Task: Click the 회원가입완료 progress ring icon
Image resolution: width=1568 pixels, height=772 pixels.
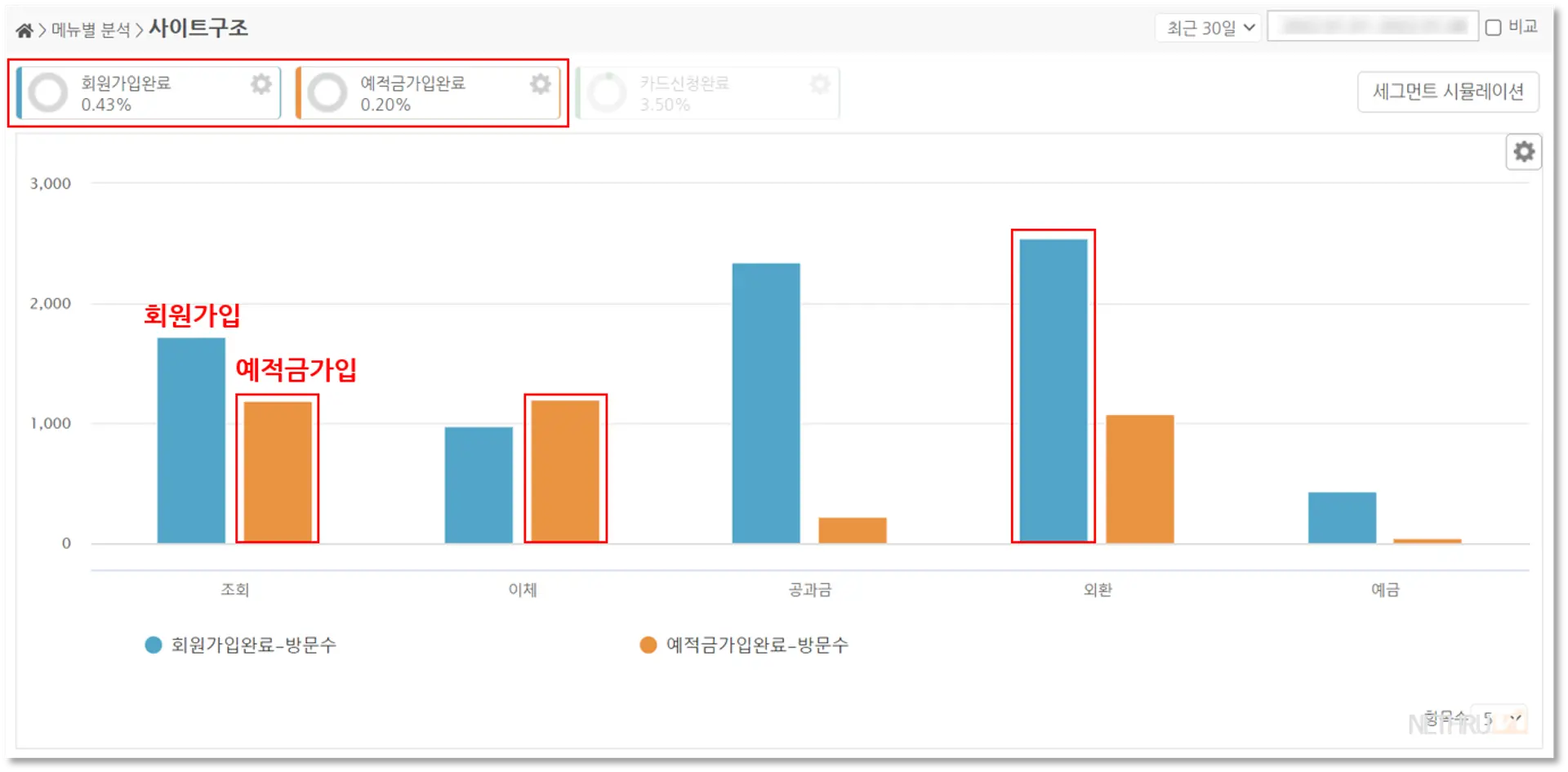Action: (x=48, y=92)
